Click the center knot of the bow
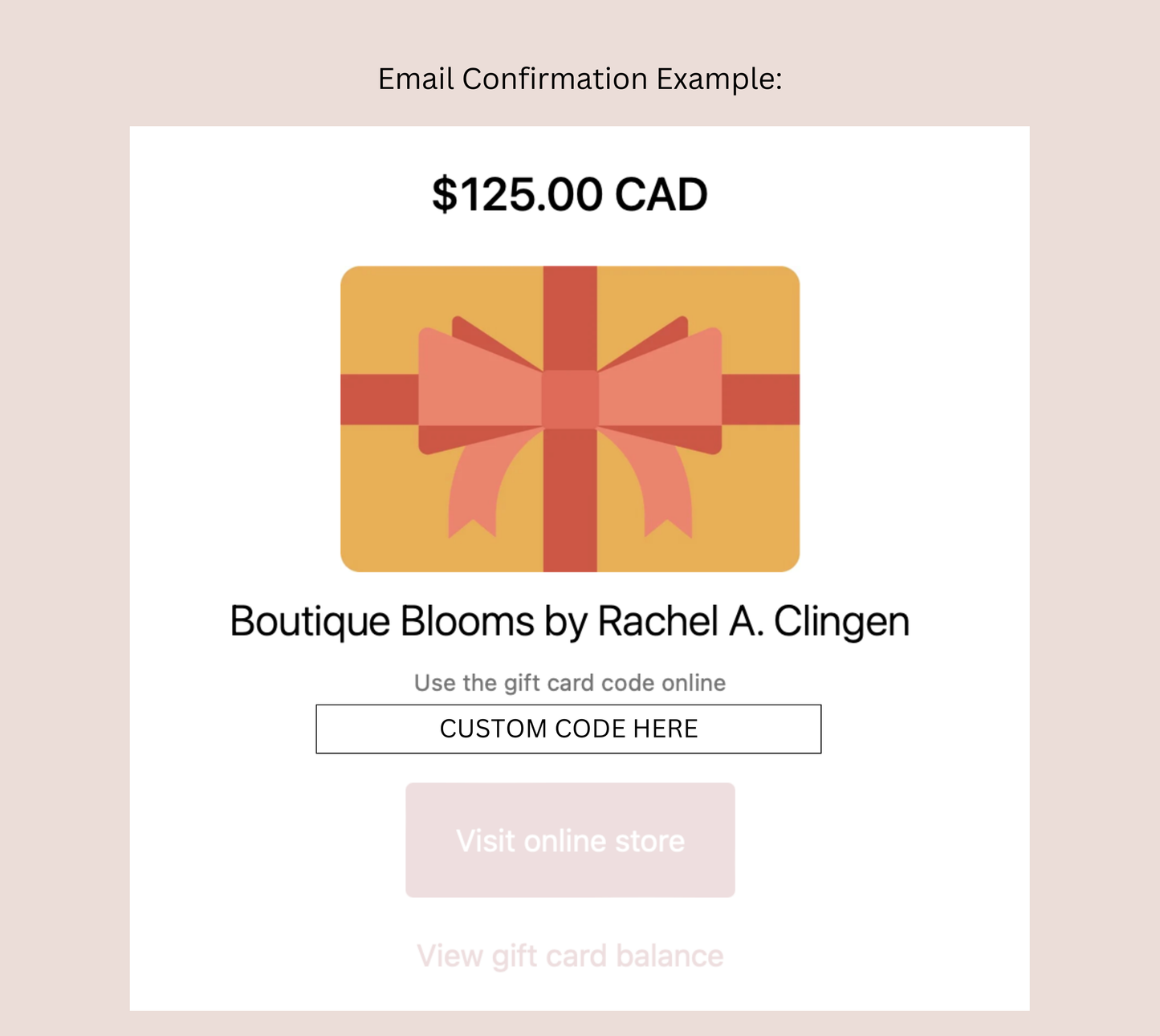Image resolution: width=1160 pixels, height=1036 pixels. pyautogui.click(x=570, y=399)
